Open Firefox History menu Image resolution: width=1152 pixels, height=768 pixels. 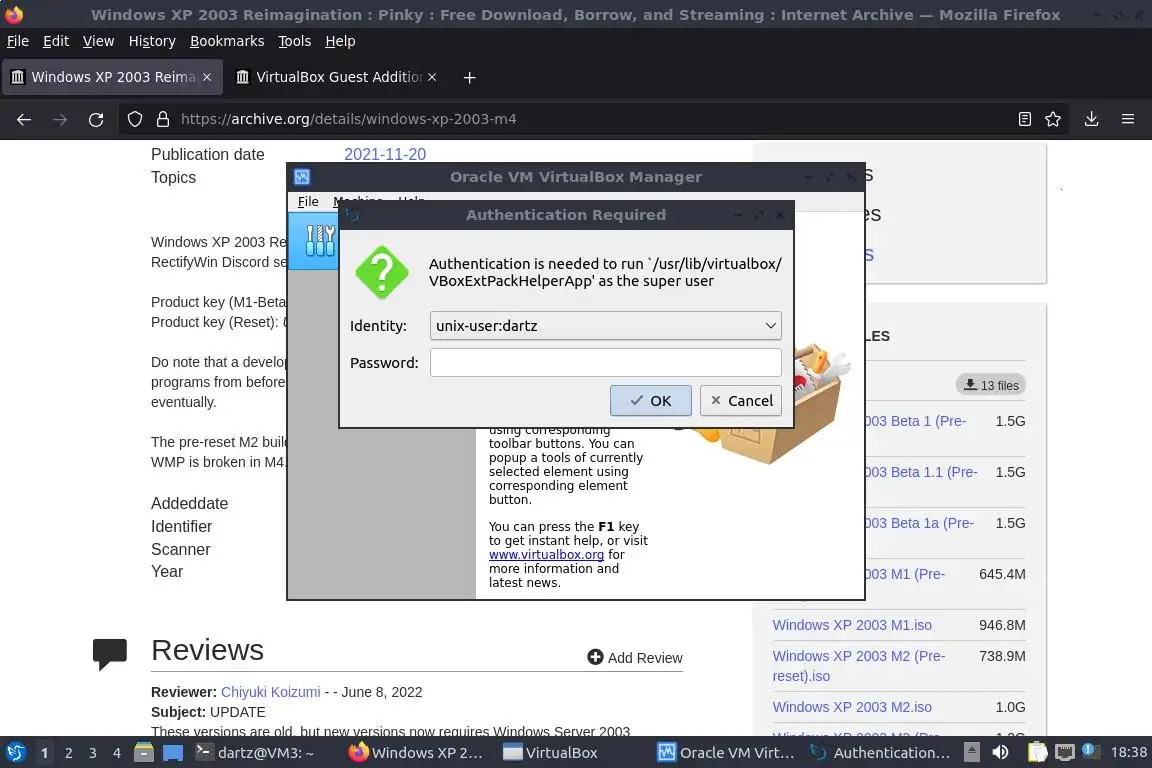[x=152, y=41]
